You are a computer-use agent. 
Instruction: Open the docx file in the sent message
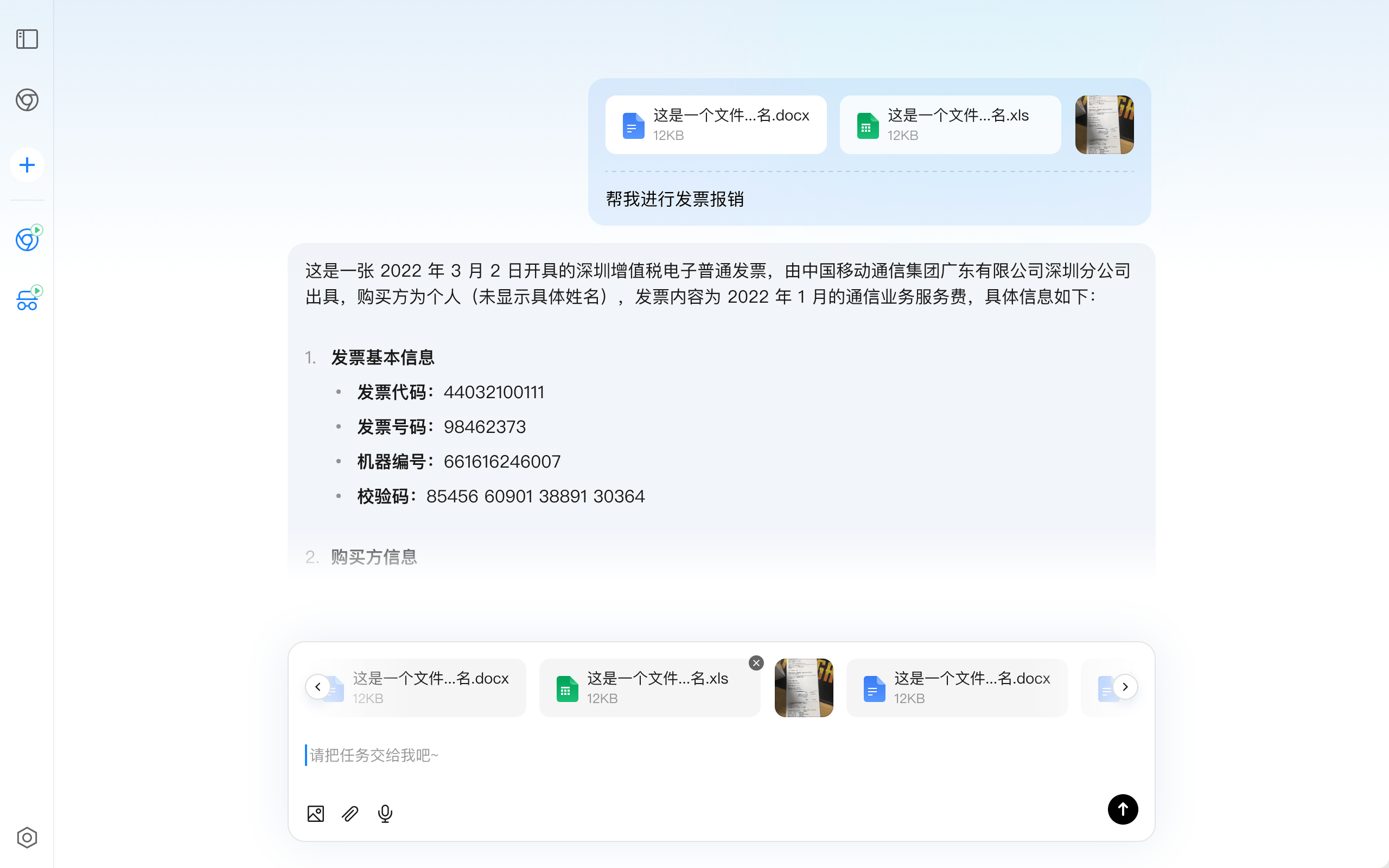716,125
